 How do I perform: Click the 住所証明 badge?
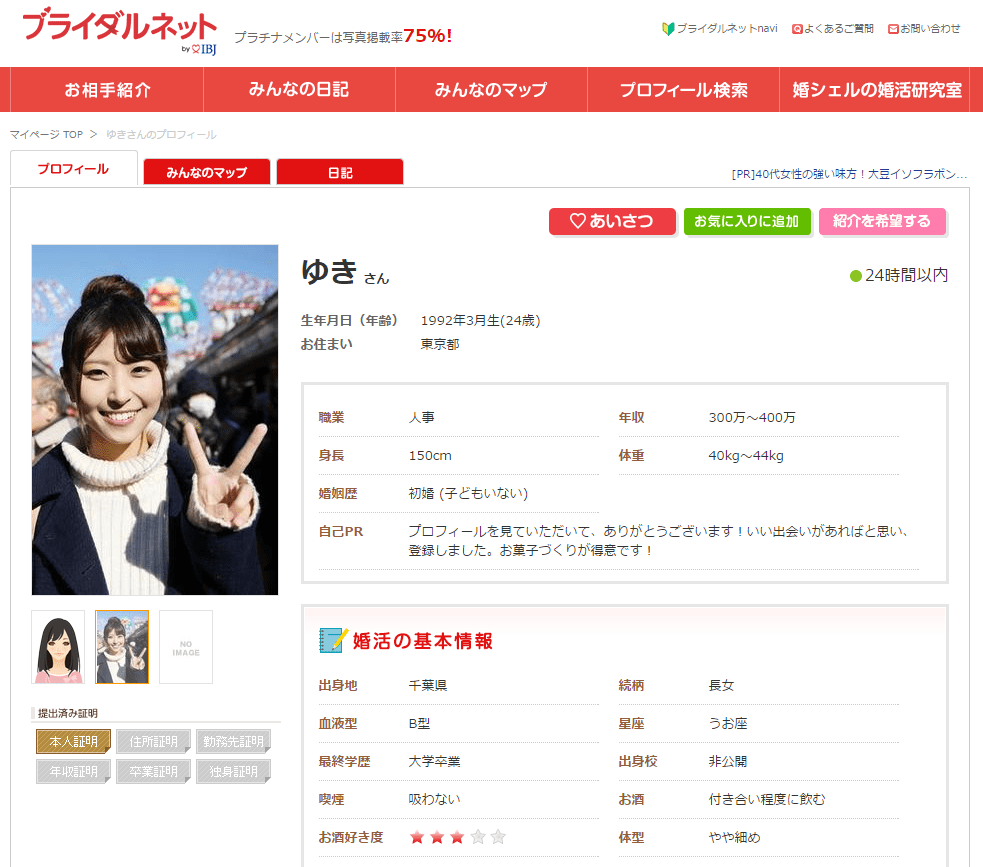point(153,742)
